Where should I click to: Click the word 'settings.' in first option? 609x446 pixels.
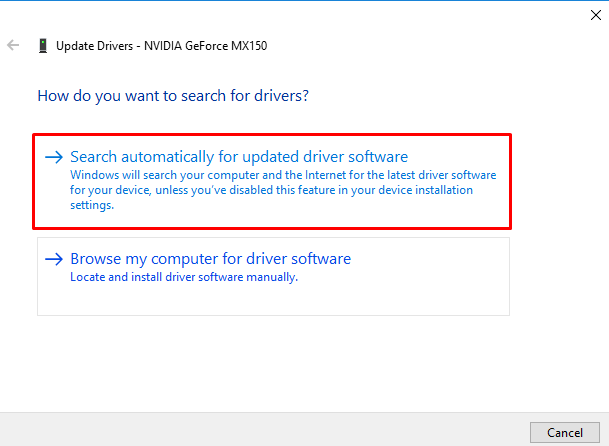(92, 205)
